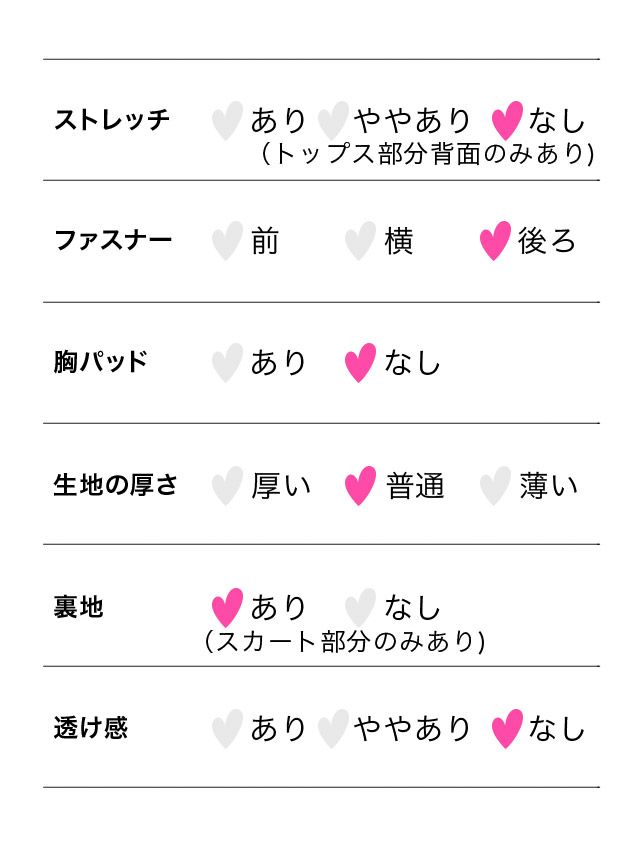Select the gray heart for 裏地 なし
The image size is (640, 854).
[x=360, y=607]
